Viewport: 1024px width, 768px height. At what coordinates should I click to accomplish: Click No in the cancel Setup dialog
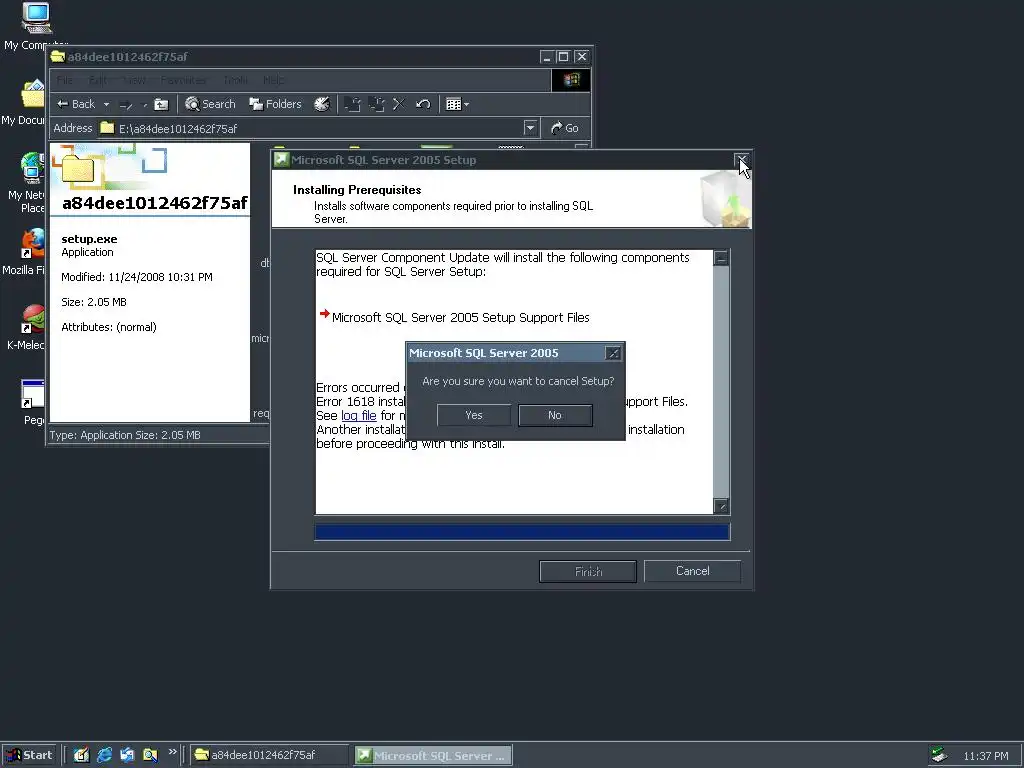click(555, 415)
